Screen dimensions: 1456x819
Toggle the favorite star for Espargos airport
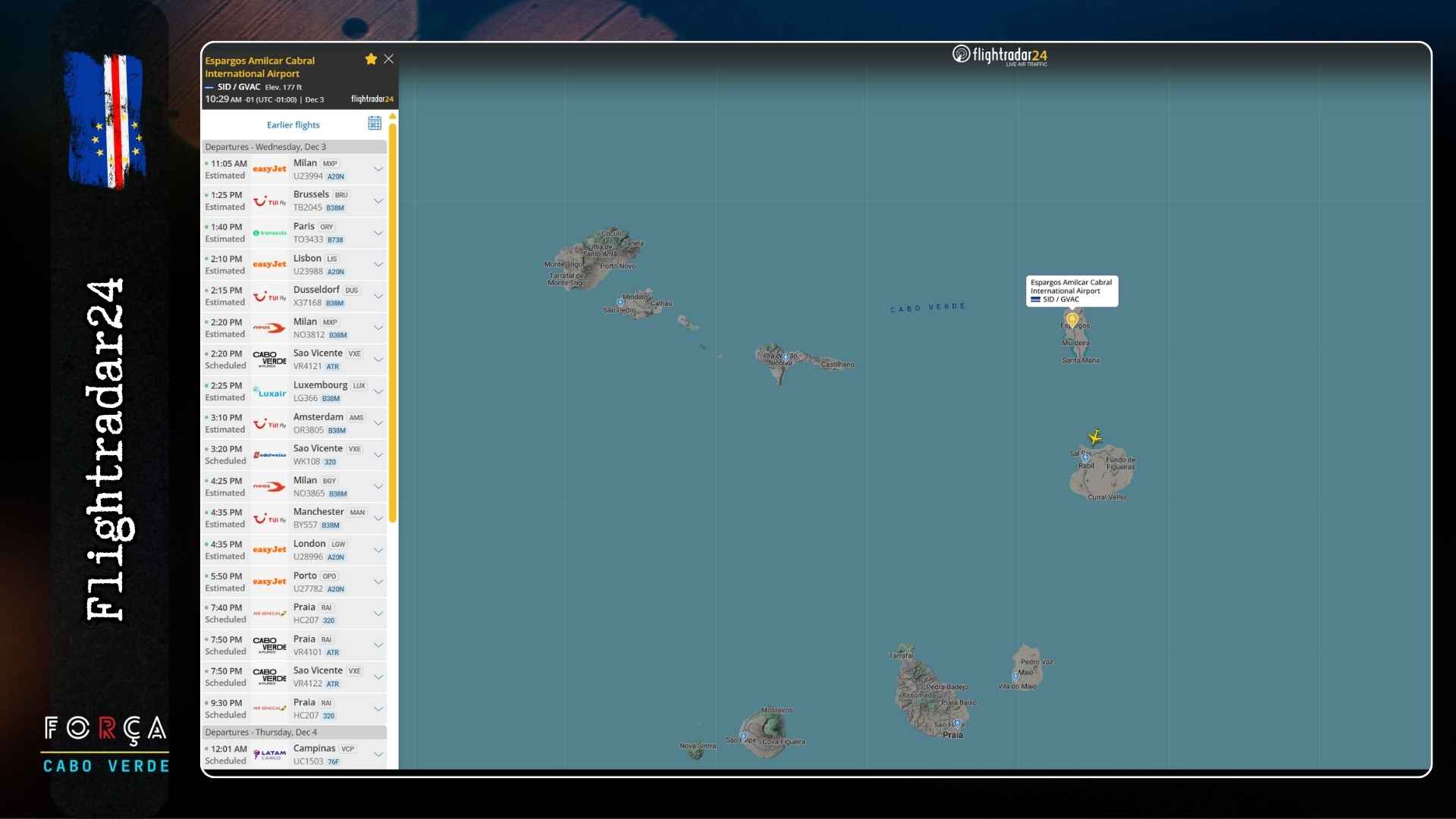pyautogui.click(x=371, y=59)
